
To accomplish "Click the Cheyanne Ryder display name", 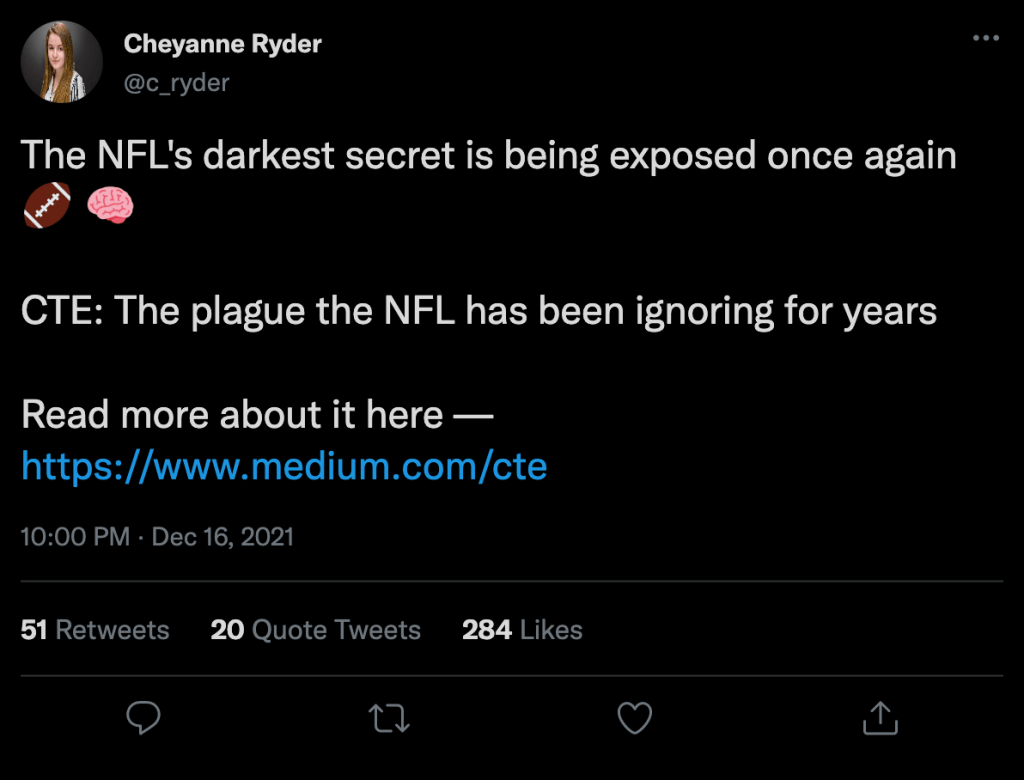I will point(222,44).
